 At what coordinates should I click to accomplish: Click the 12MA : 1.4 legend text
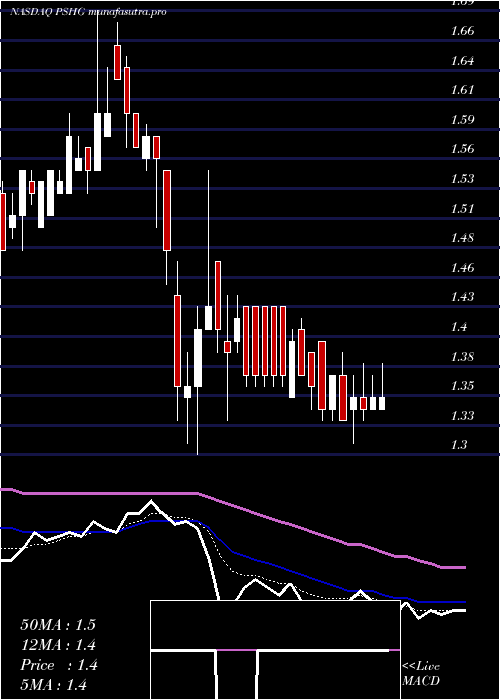point(58,645)
